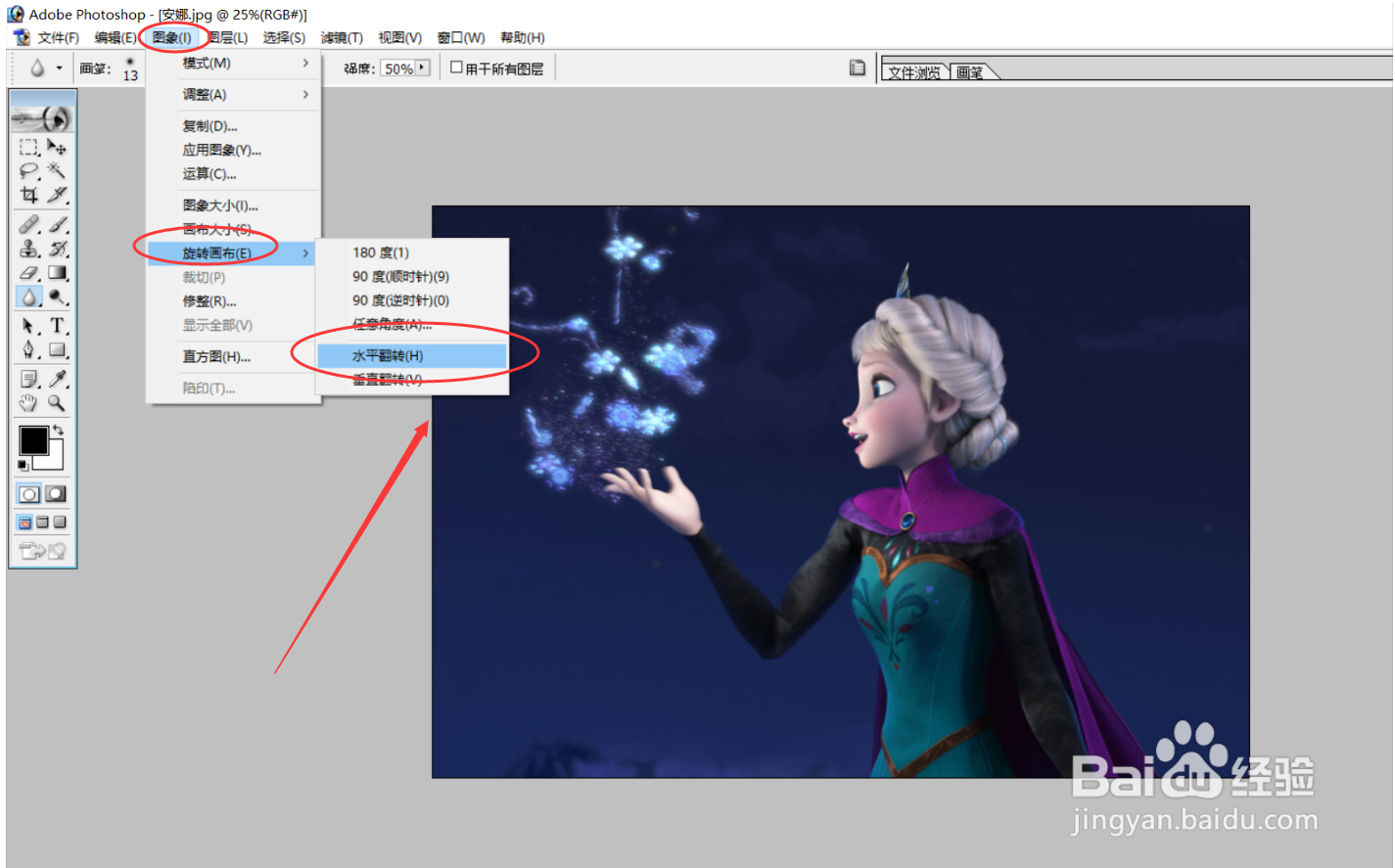Switch to Full Screen with menu bar mode
The image size is (1395, 868).
[42, 523]
